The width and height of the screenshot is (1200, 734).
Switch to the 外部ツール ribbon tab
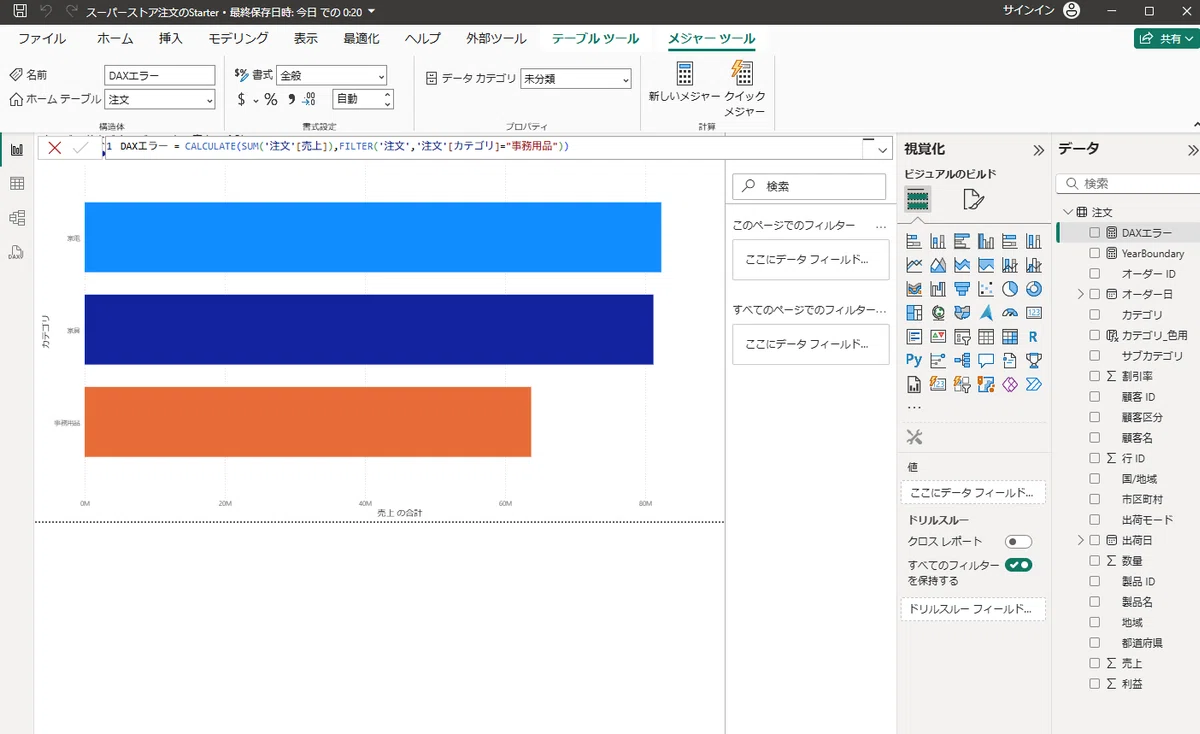pyautogui.click(x=496, y=39)
